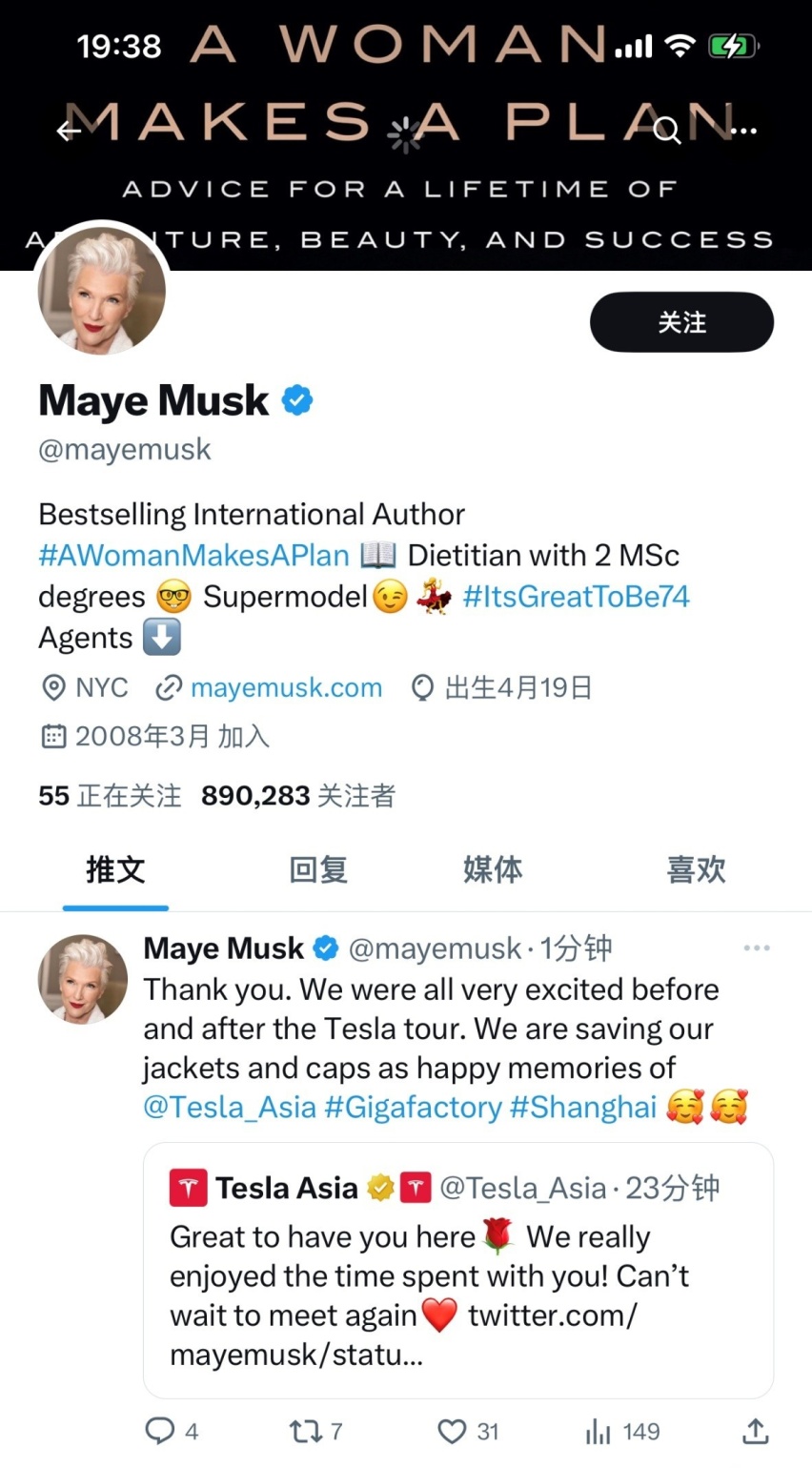Switch to the 媒体 tab
The width and height of the screenshot is (812, 1468).
[x=493, y=869]
